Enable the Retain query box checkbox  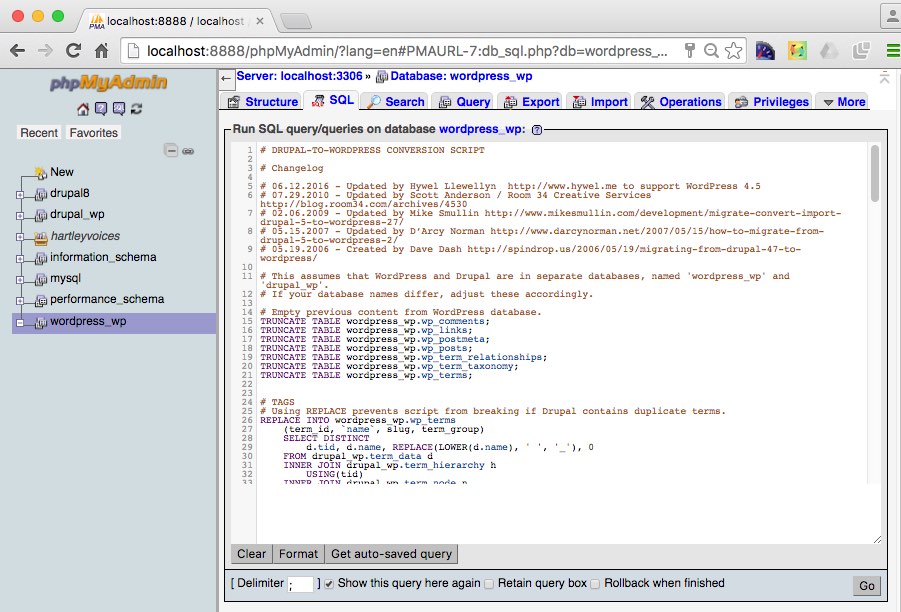489,584
